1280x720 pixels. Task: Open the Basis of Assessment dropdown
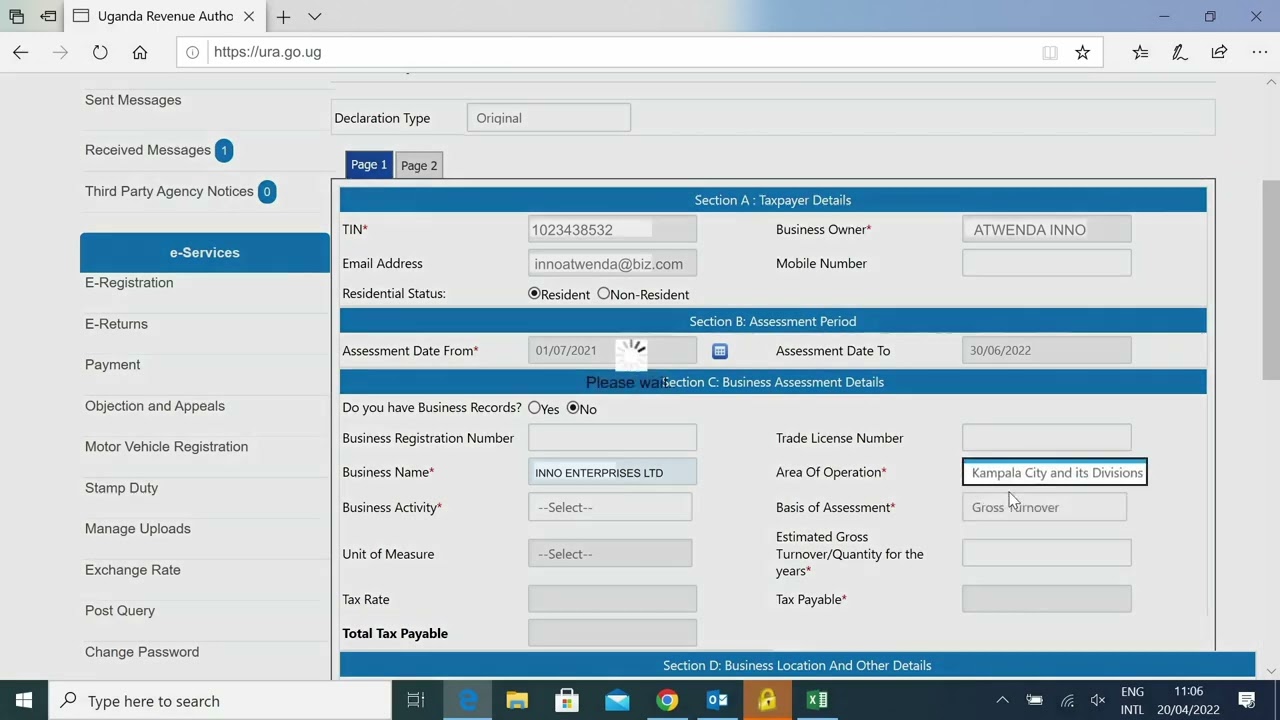coord(1044,507)
